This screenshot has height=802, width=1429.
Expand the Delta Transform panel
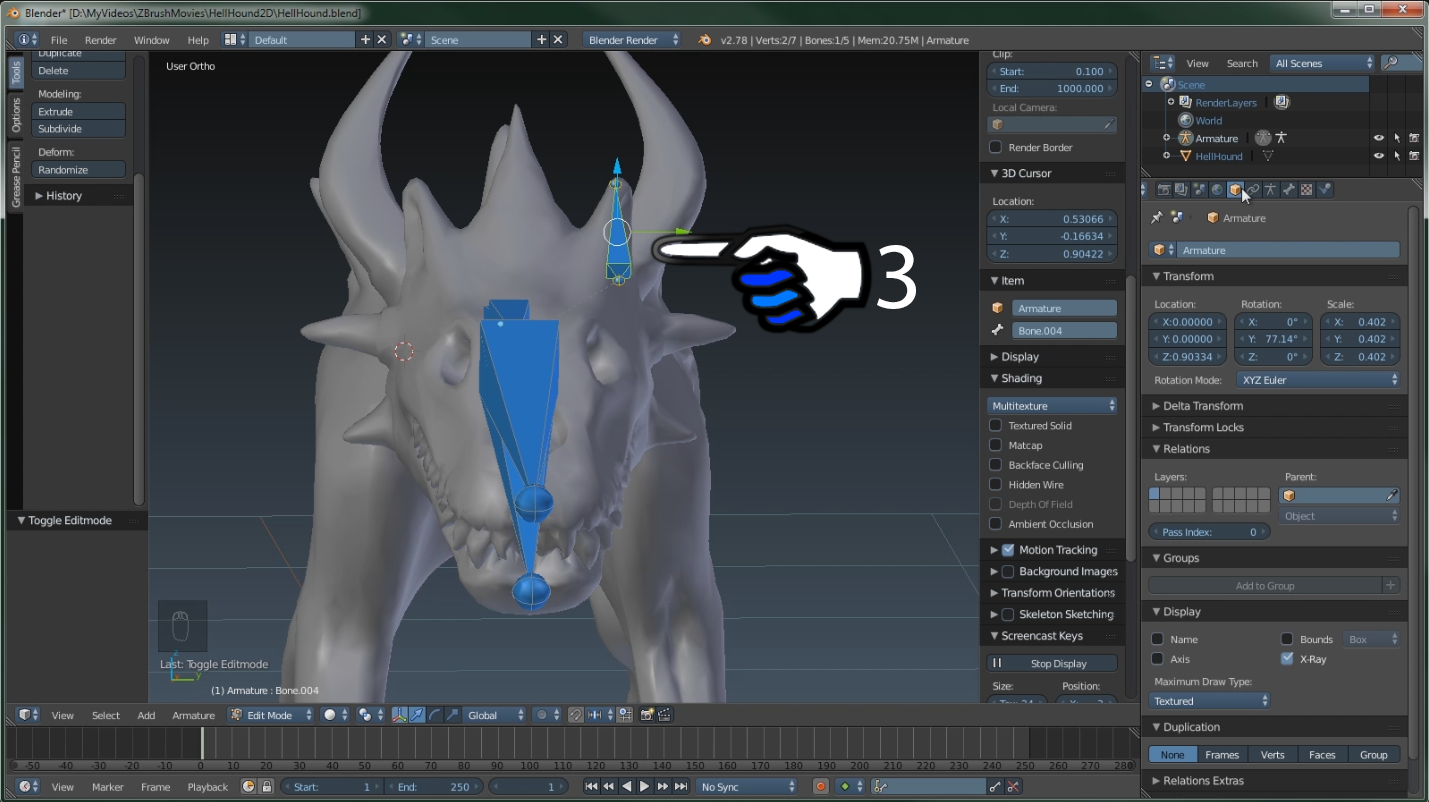(x=1202, y=406)
